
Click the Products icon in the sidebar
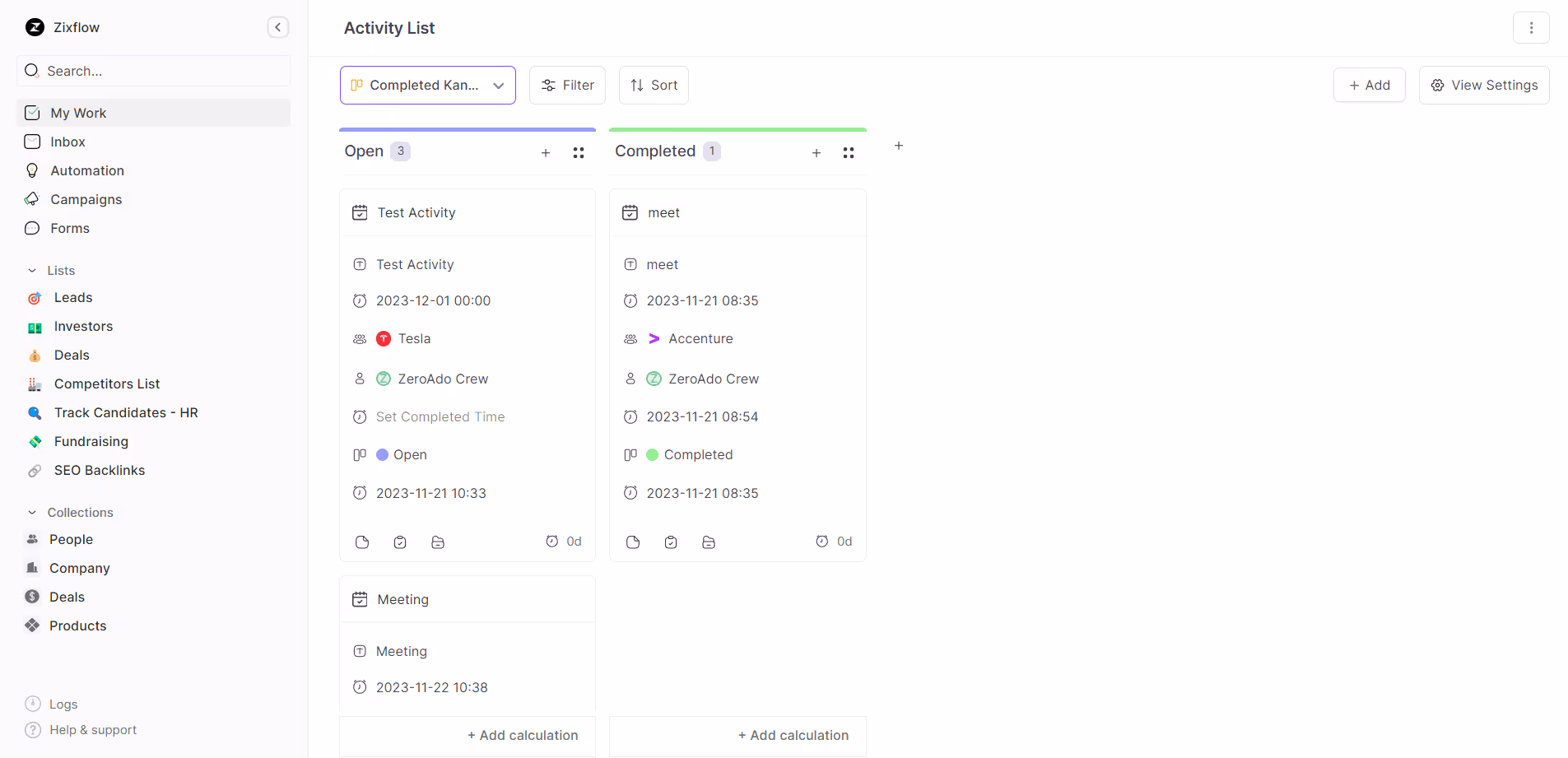point(32,625)
